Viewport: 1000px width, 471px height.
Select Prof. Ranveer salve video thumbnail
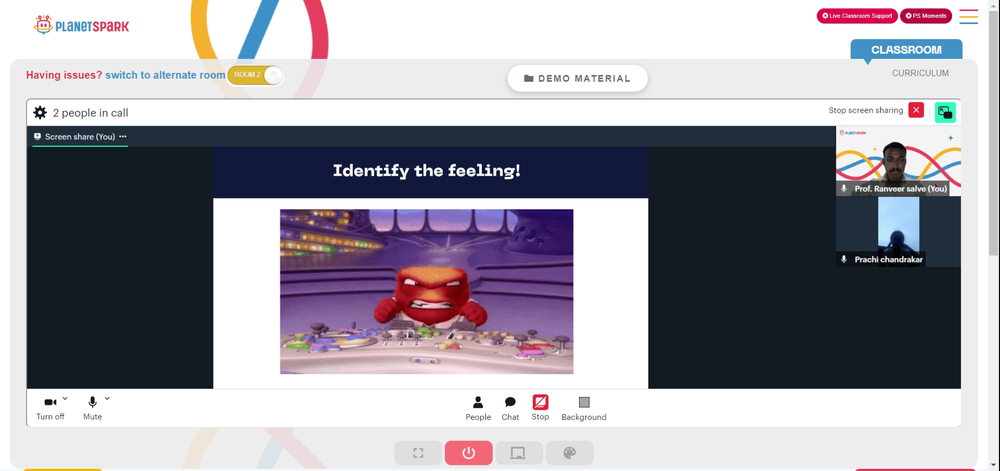click(898, 161)
